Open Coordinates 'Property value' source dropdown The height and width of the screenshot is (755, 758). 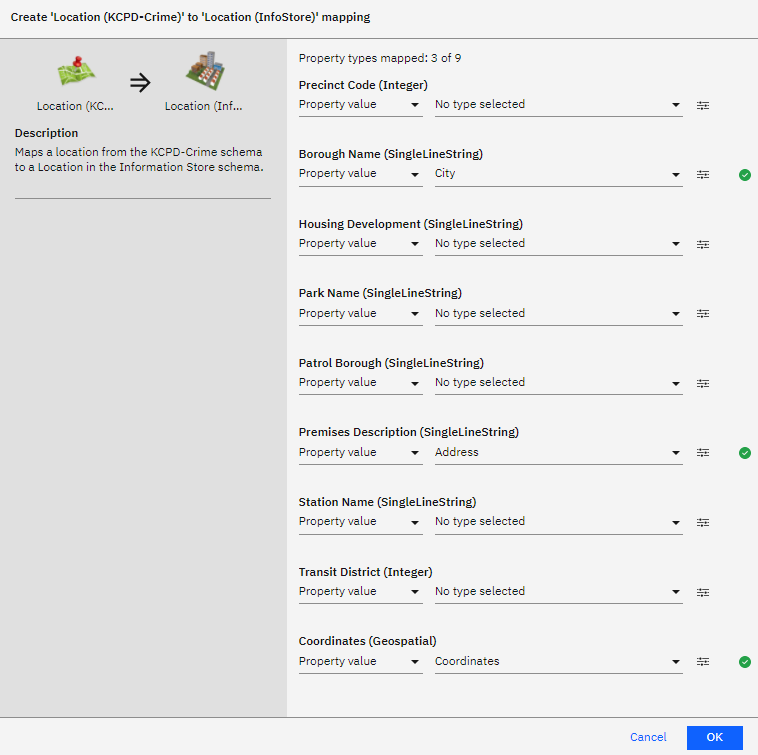(x=360, y=662)
